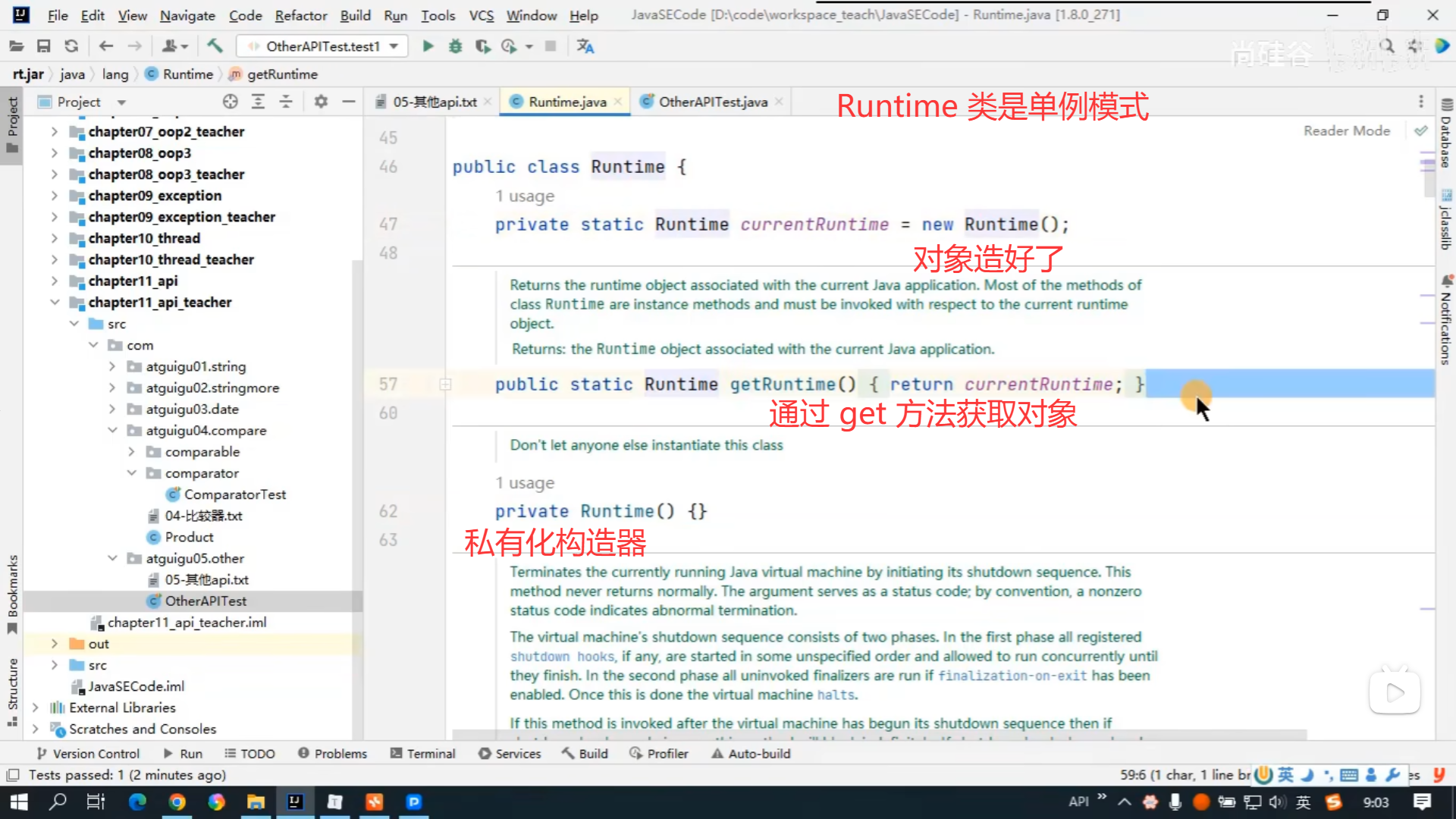Open Project panel settings gear
The height and width of the screenshot is (819, 1456).
click(x=321, y=102)
